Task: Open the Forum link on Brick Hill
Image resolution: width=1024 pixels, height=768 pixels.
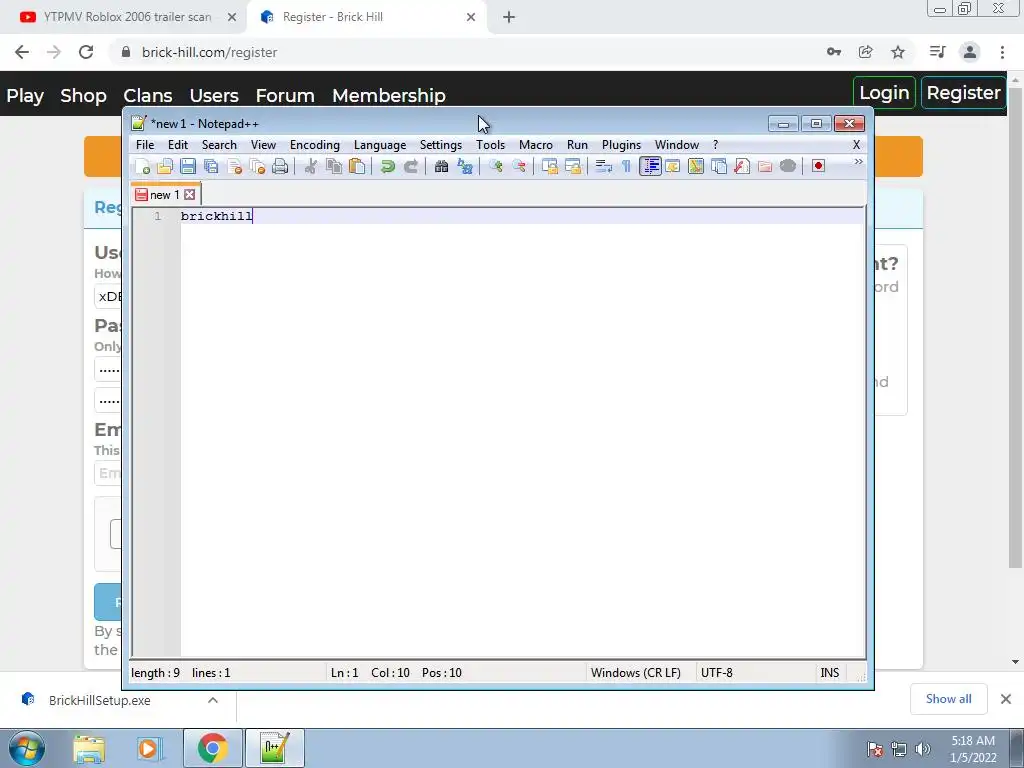Action: point(285,95)
